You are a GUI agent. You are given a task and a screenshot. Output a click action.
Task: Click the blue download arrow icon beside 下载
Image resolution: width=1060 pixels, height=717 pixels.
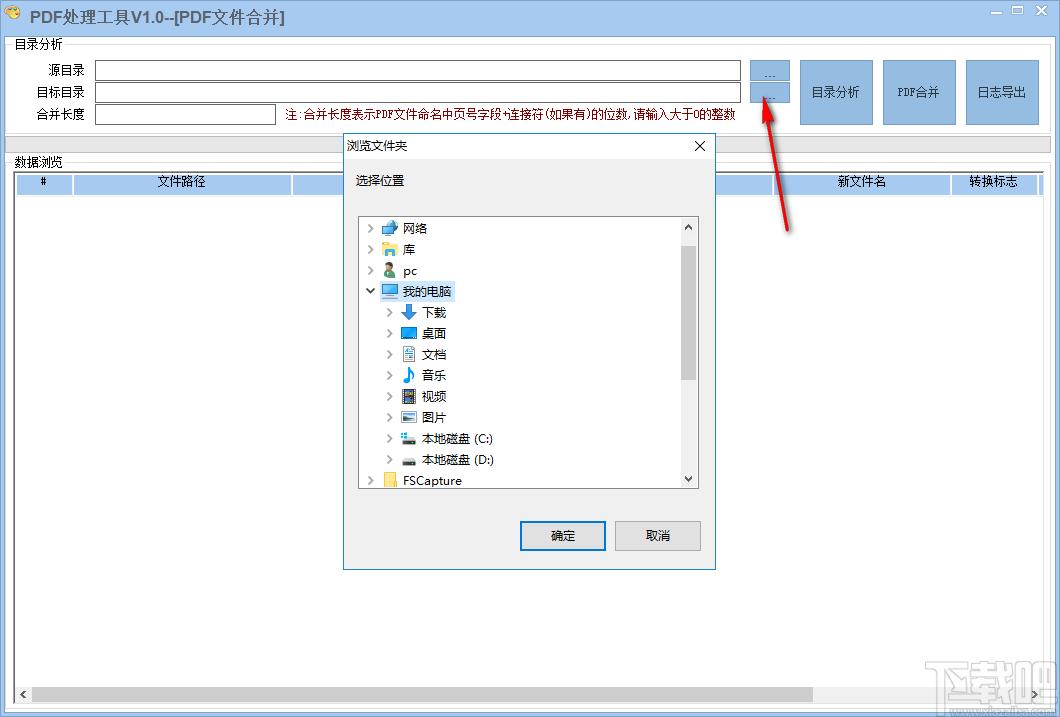coord(409,312)
